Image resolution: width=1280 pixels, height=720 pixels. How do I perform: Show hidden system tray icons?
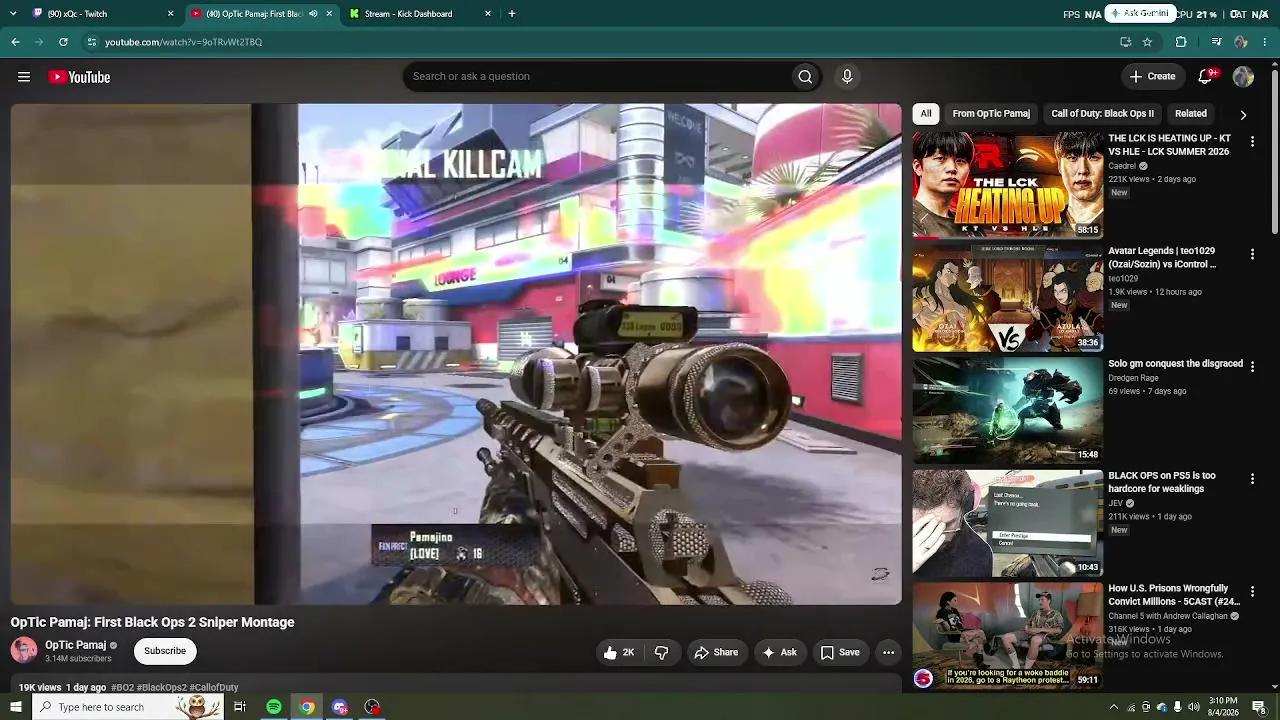(1114, 707)
